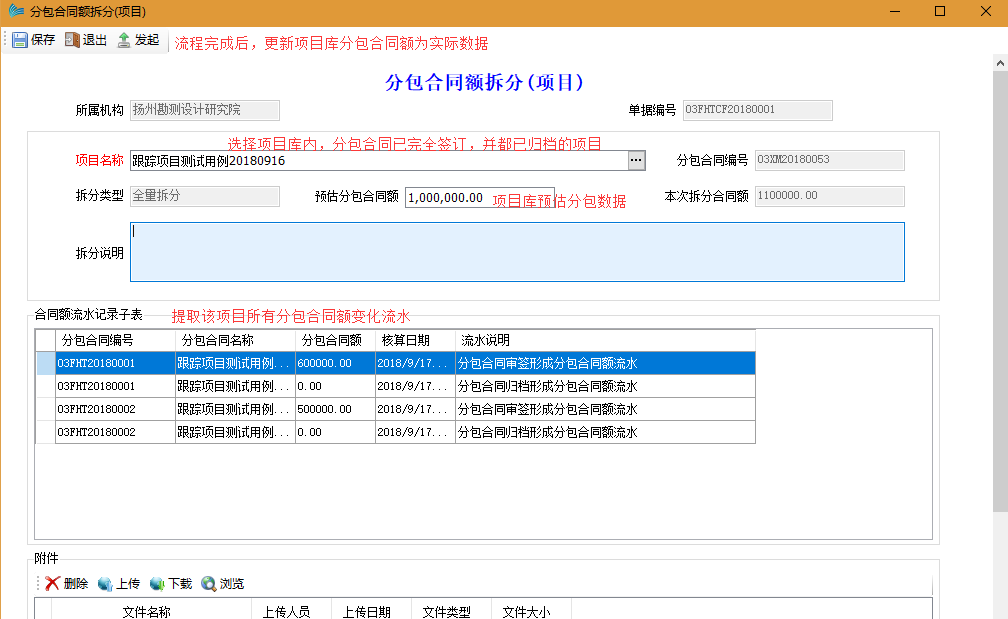This screenshot has height=619, width=1008.
Task: Select the row with amount 500000.00
Action: pyautogui.click(x=395, y=409)
